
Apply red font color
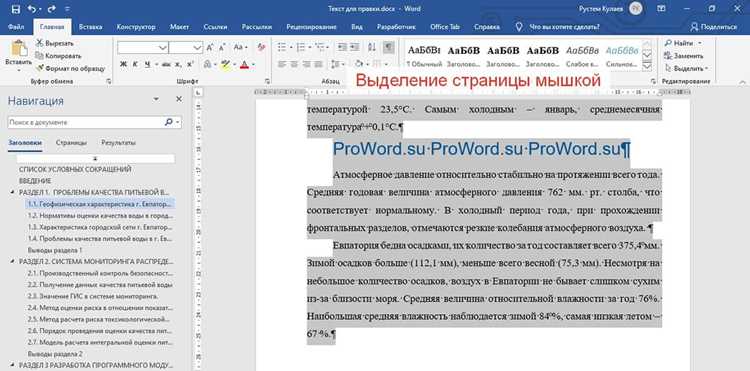(x=244, y=65)
